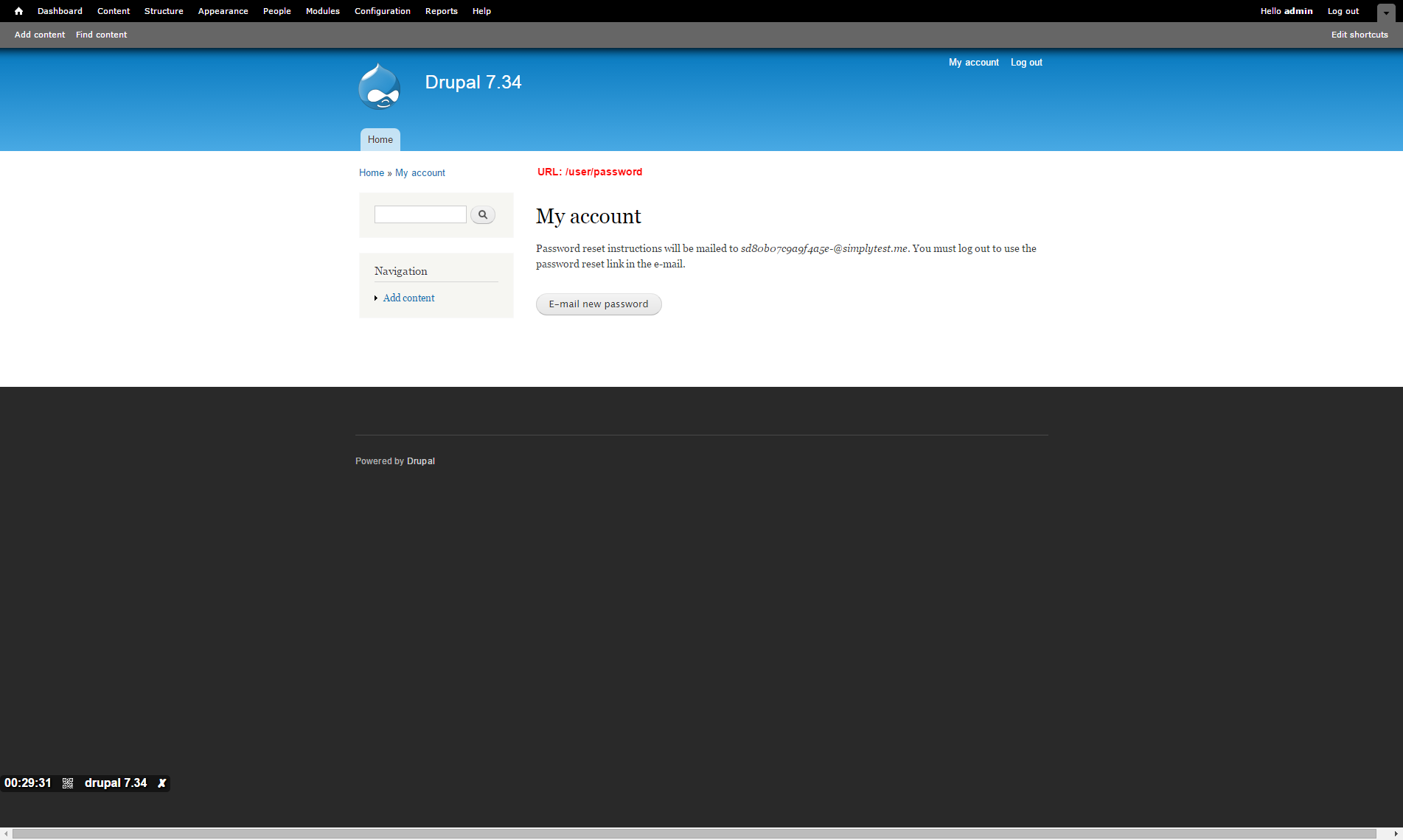Click the search magnifier button
Screen dimensions: 1403x840
point(482,214)
